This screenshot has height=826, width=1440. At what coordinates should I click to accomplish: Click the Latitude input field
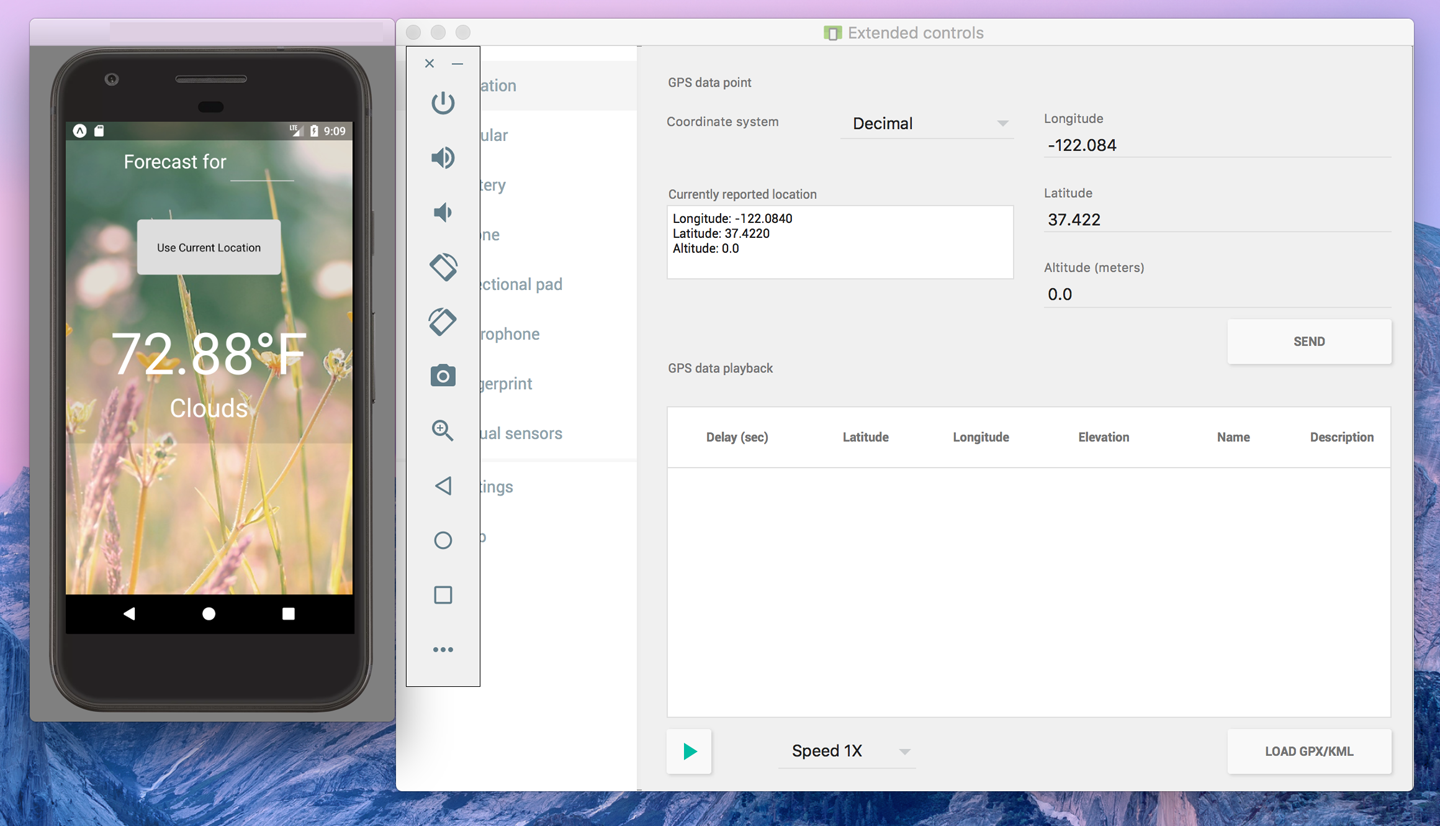(x=1216, y=220)
